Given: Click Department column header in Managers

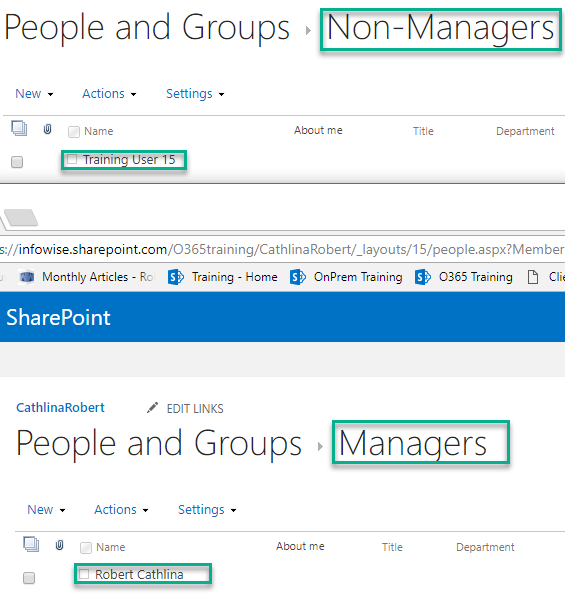Looking at the screenshot, I should (485, 547).
